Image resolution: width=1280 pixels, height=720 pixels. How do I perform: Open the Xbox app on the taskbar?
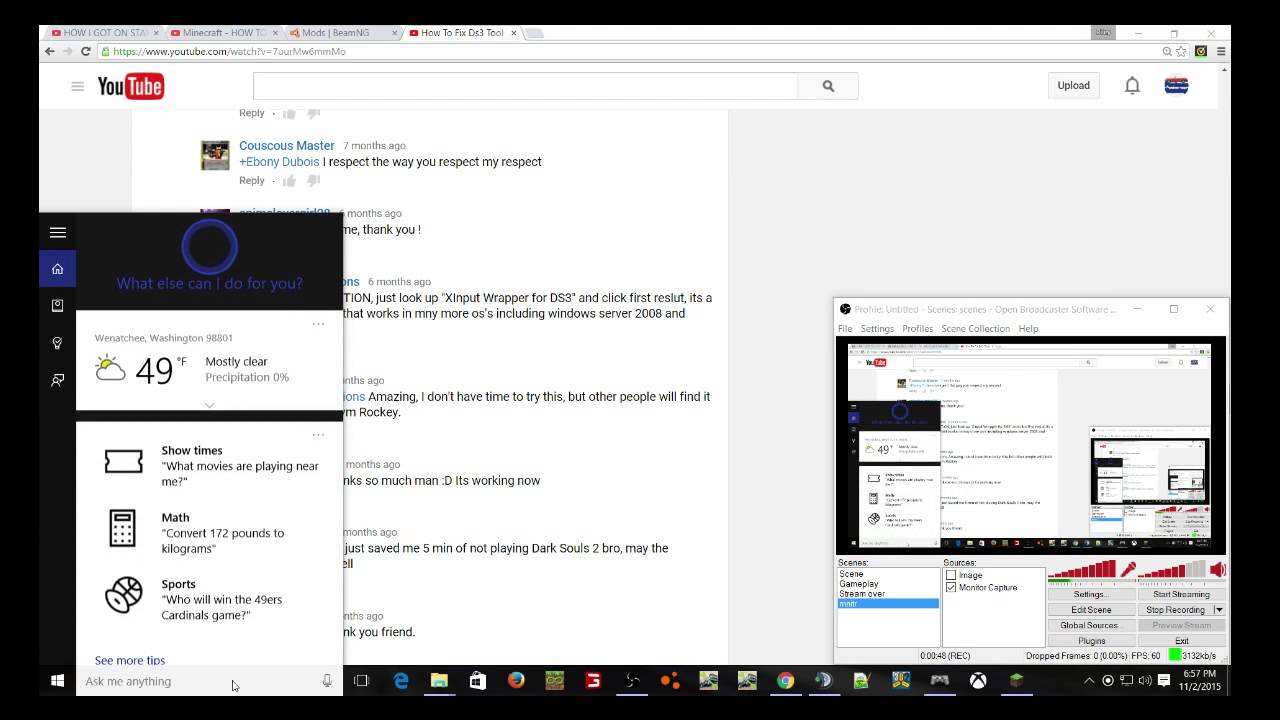click(978, 681)
